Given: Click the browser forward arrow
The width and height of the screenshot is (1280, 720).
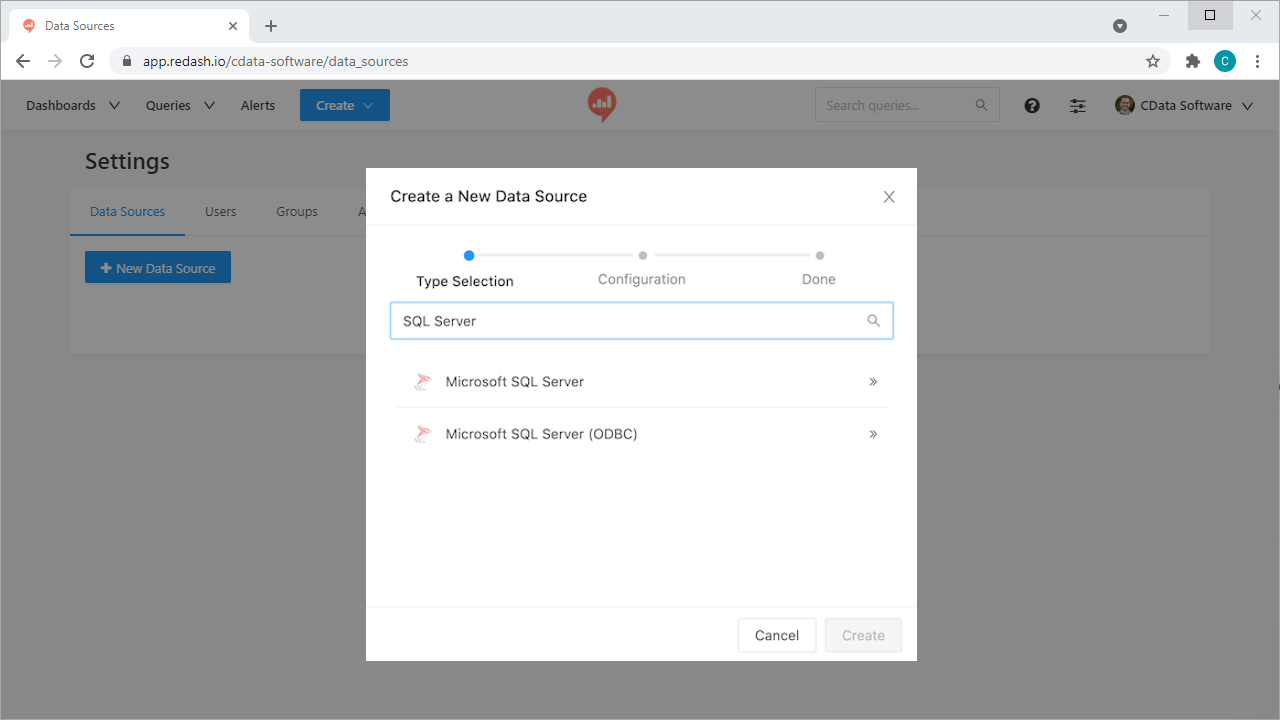Looking at the screenshot, I should 55,61.
